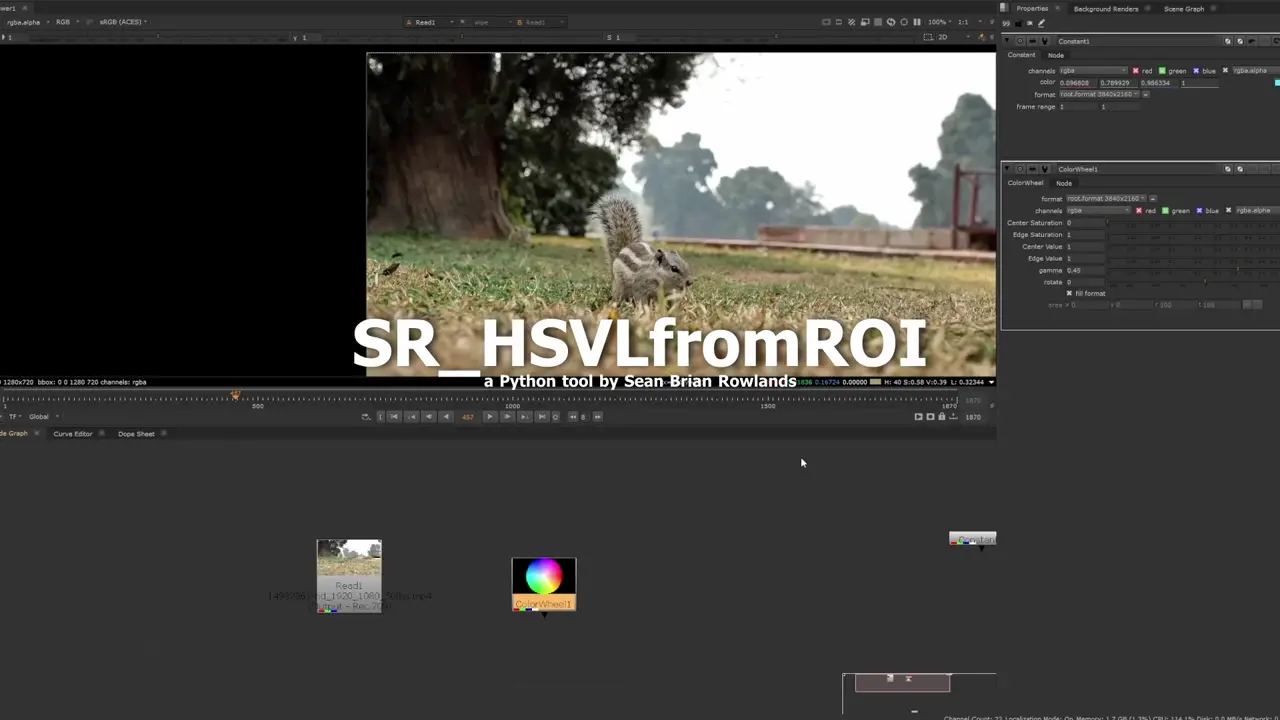Click the viewer lock icon near timeline end
1280x720 pixels.
tap(941, 417)
